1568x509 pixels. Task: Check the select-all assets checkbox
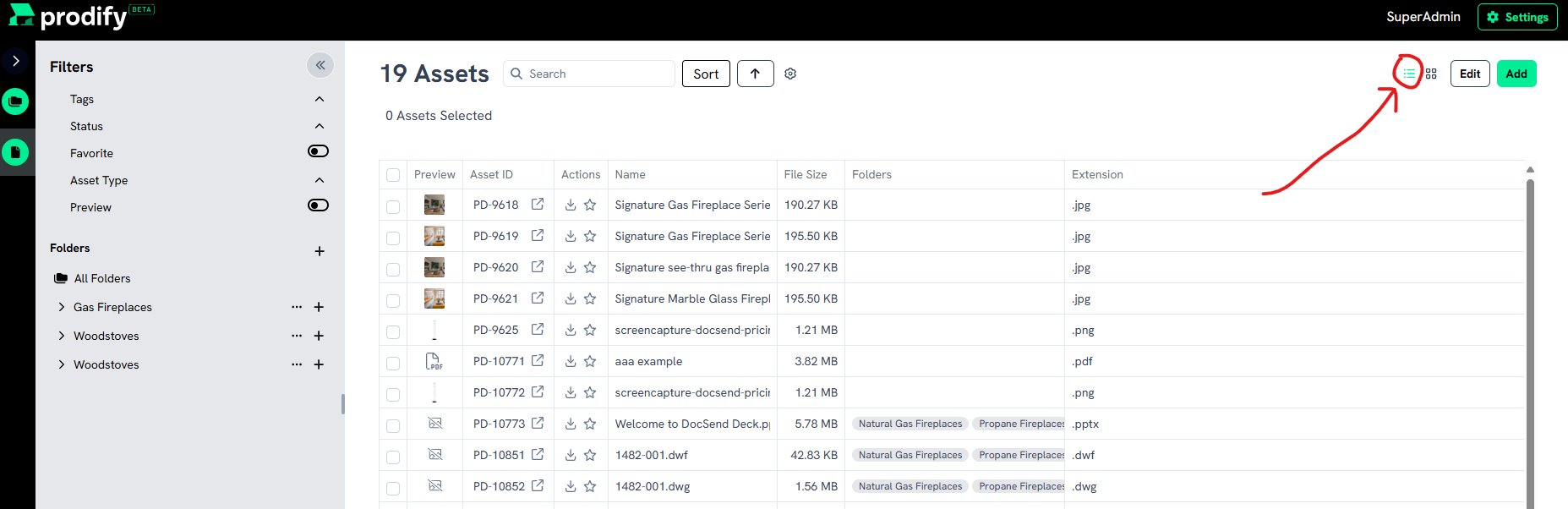click(393, 175)
